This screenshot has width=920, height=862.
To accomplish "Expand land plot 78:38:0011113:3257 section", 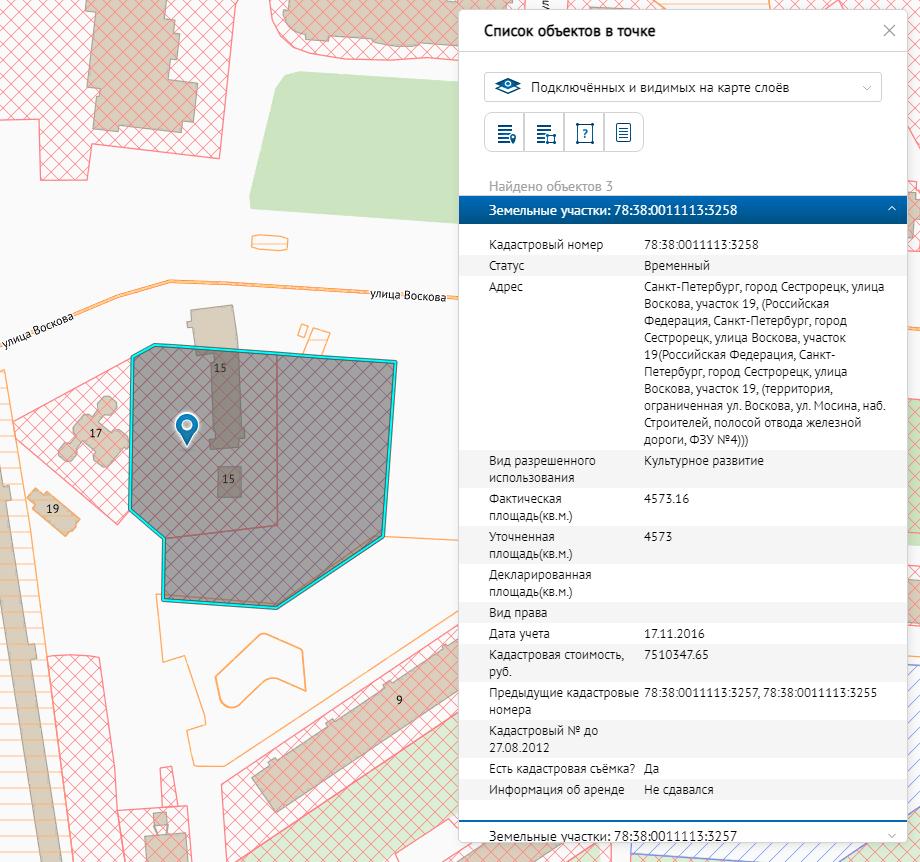I will pos(682,834).
